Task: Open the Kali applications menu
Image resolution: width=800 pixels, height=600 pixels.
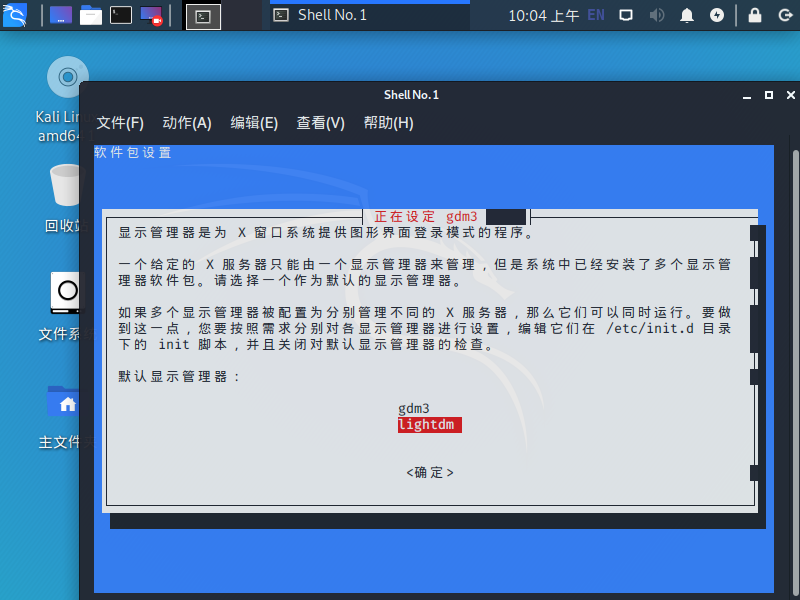Action: point(15,15)
